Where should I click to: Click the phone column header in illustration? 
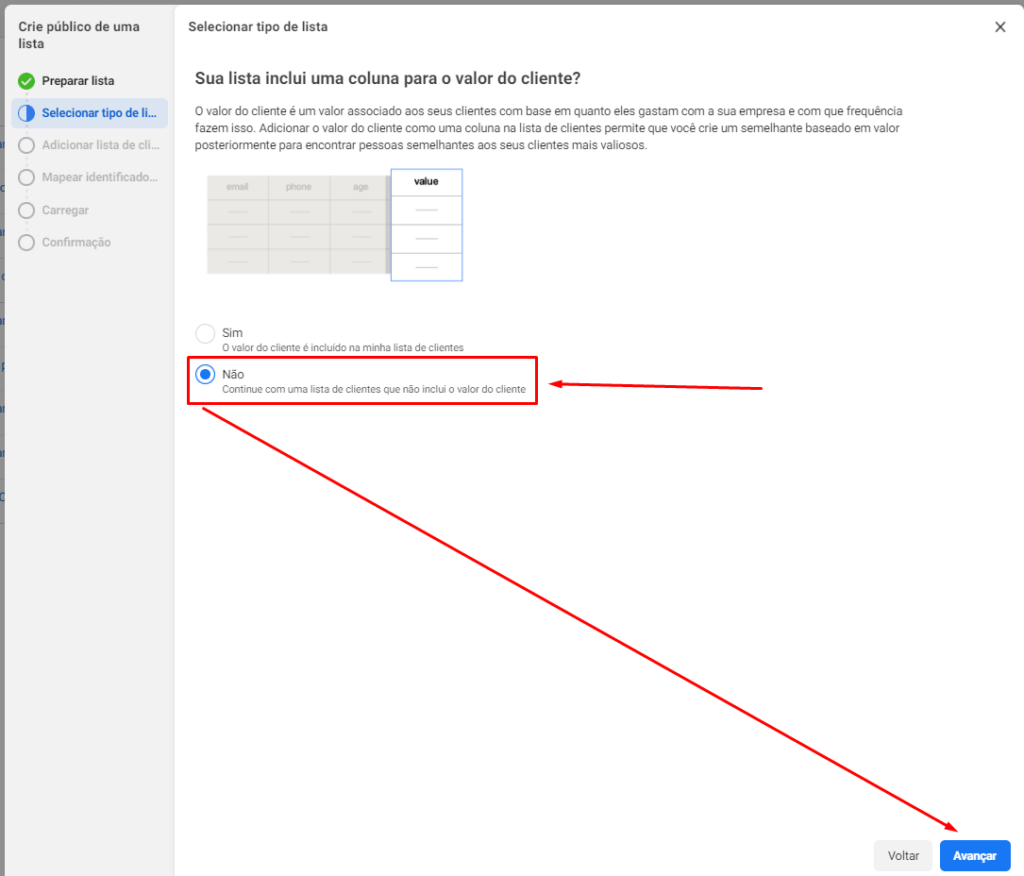click(298, 187)
